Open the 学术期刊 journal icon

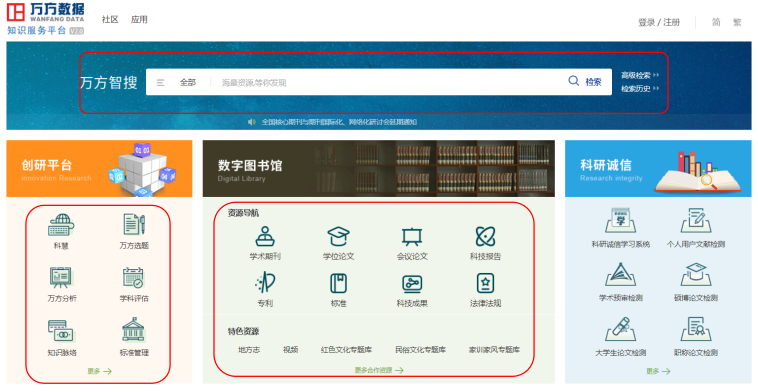(265, 236)
